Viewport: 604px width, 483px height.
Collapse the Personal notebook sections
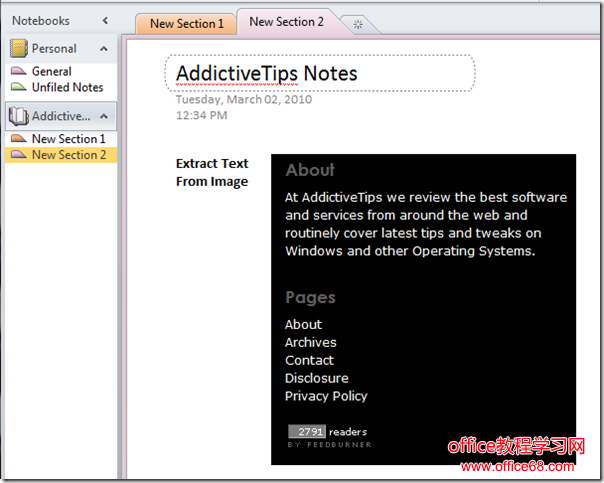103,48
